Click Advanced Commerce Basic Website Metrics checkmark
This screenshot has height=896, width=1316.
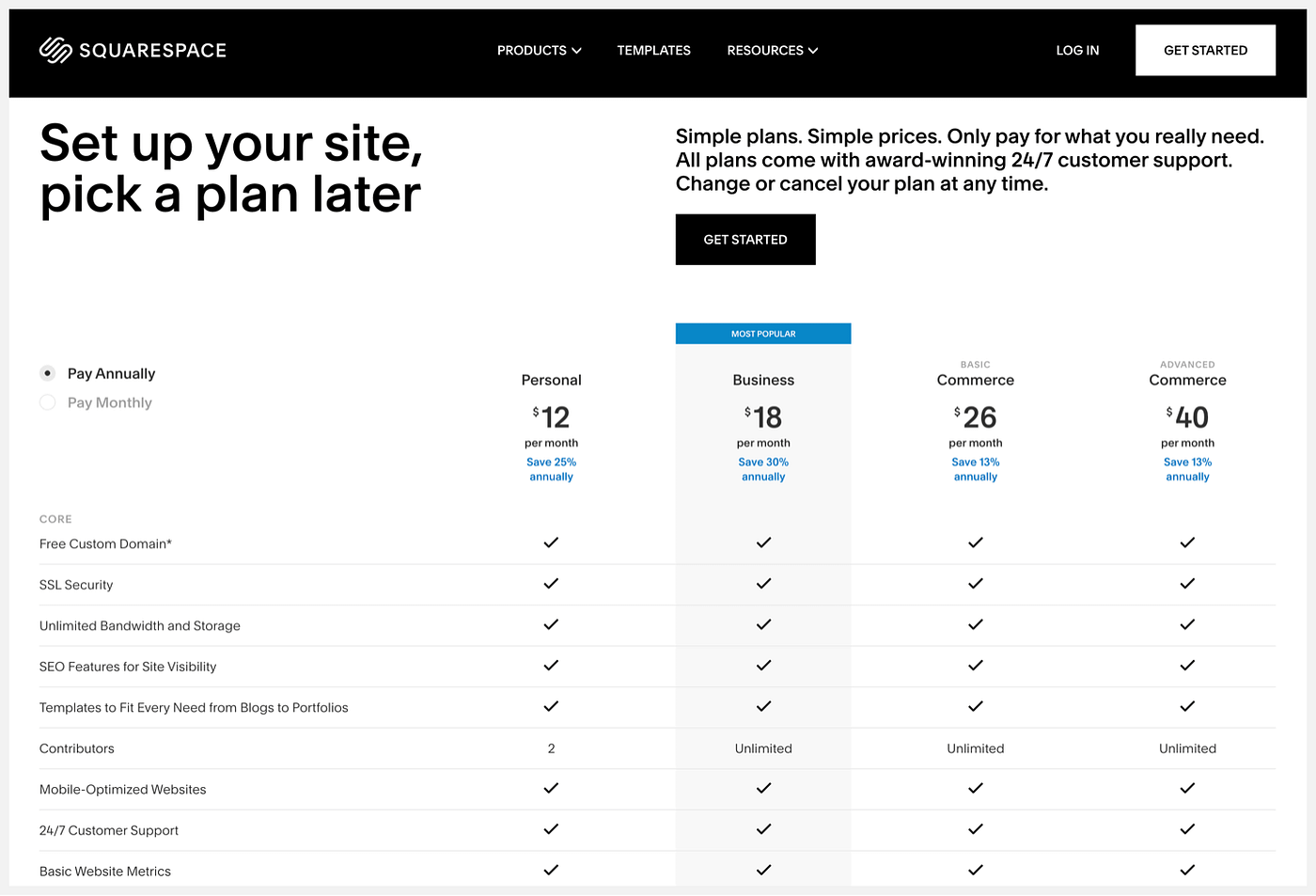1187,870
